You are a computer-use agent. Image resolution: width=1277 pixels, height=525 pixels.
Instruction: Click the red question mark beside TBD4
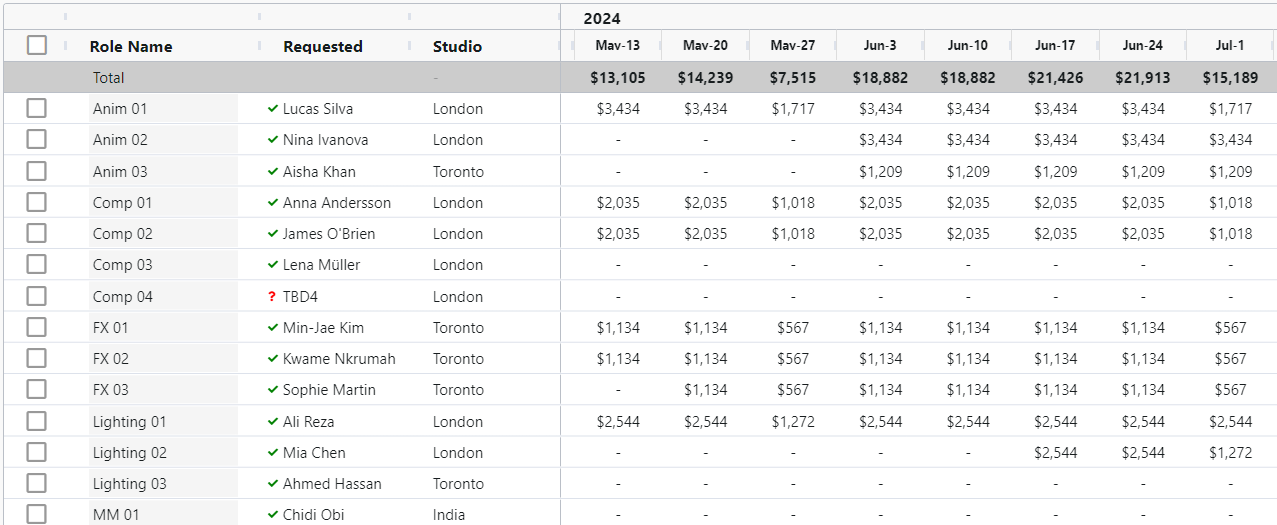click(x=272, y=296)
